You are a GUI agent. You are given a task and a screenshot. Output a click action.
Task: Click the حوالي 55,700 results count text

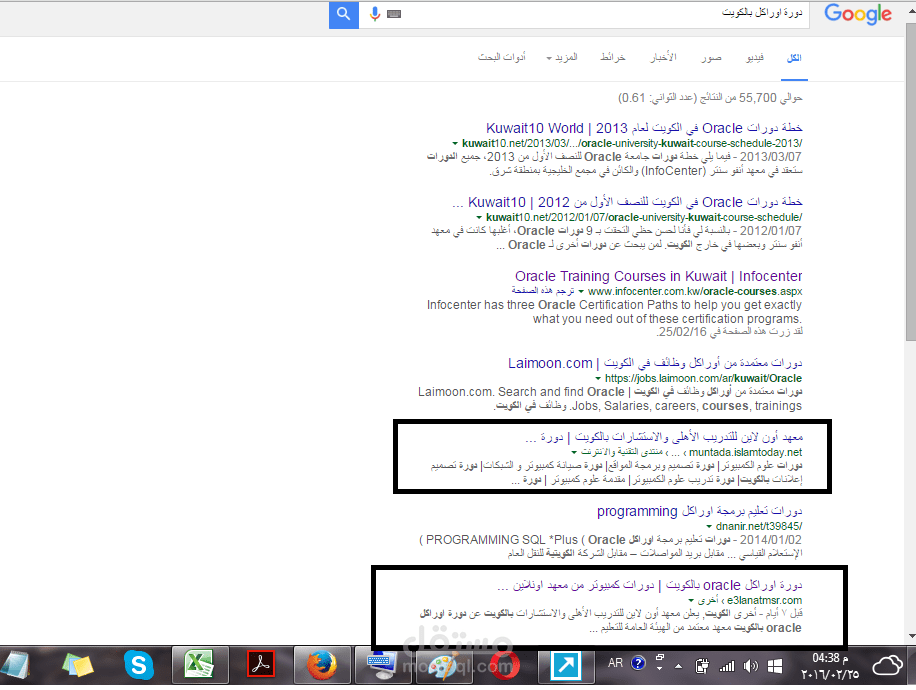(710, 98)
